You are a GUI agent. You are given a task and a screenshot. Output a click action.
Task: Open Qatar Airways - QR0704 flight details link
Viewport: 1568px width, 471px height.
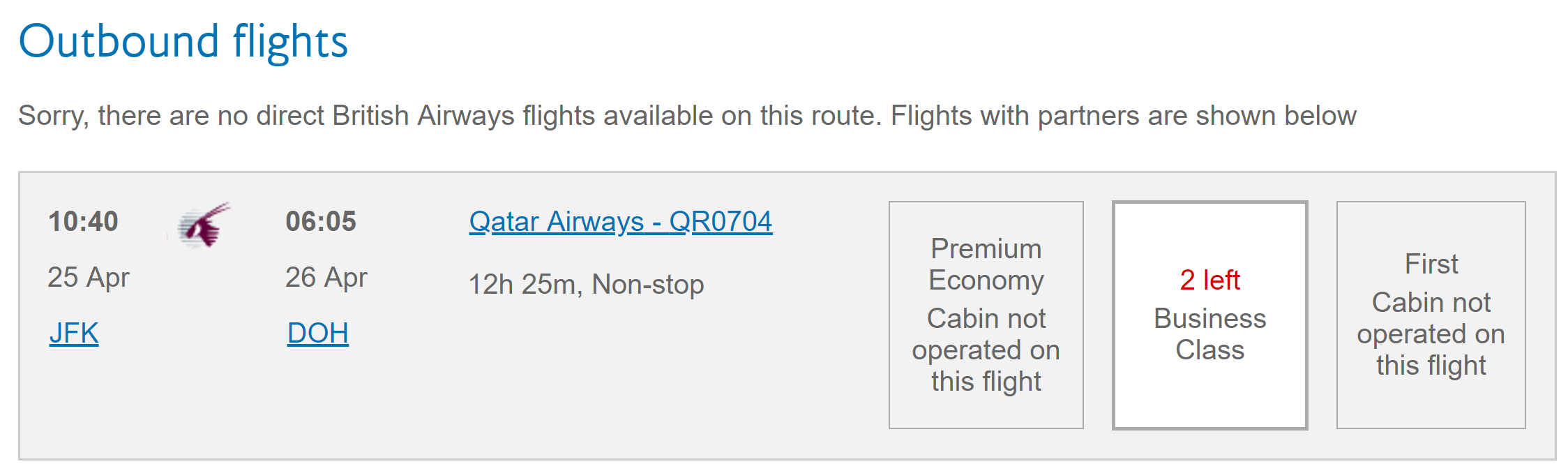[x=620, y=221]
